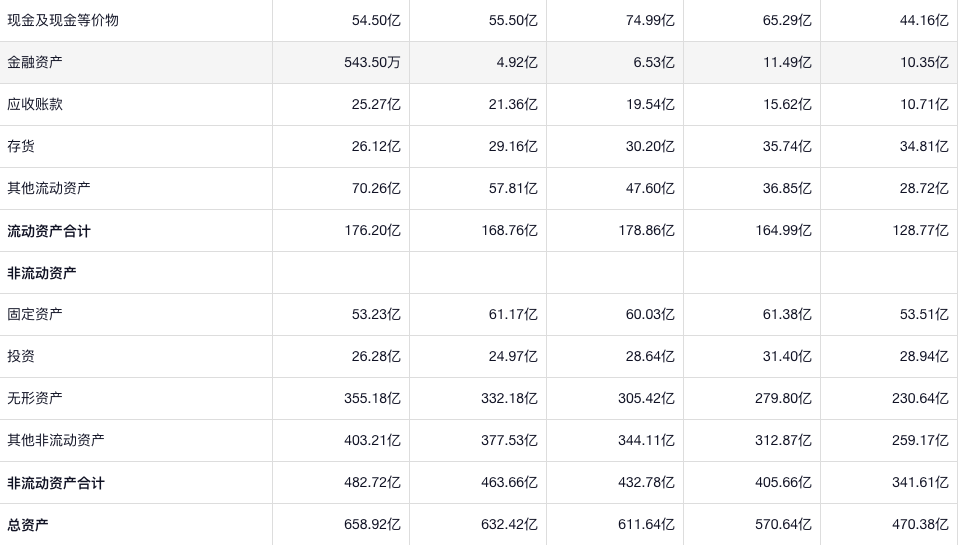The width and height of the screenshot is (961, 545).
Task: Click the 总资产 row heading
Action: coord(28,525)
